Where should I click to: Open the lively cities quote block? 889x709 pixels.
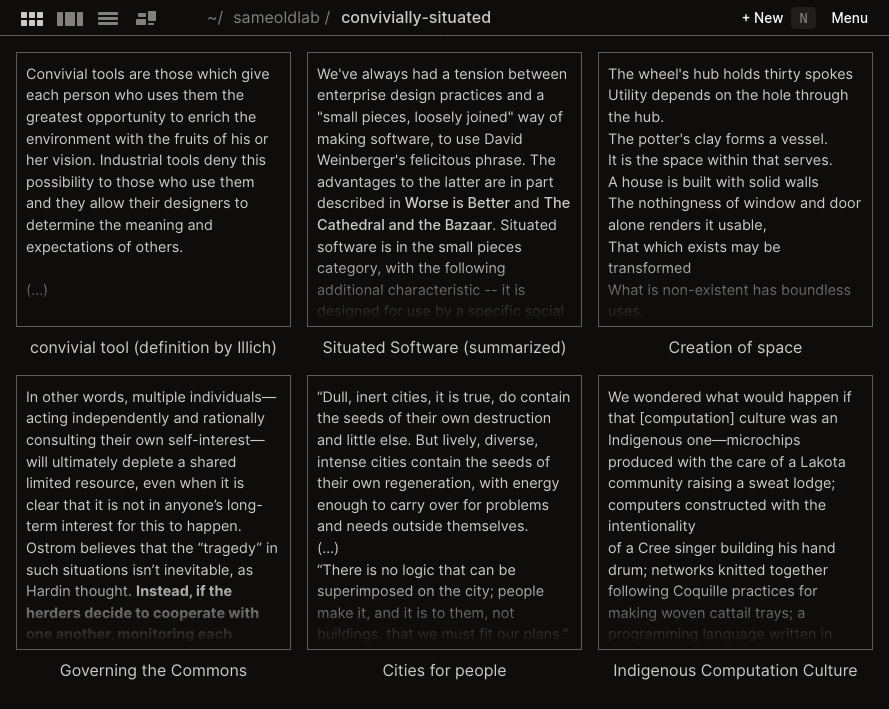[444, 512]
